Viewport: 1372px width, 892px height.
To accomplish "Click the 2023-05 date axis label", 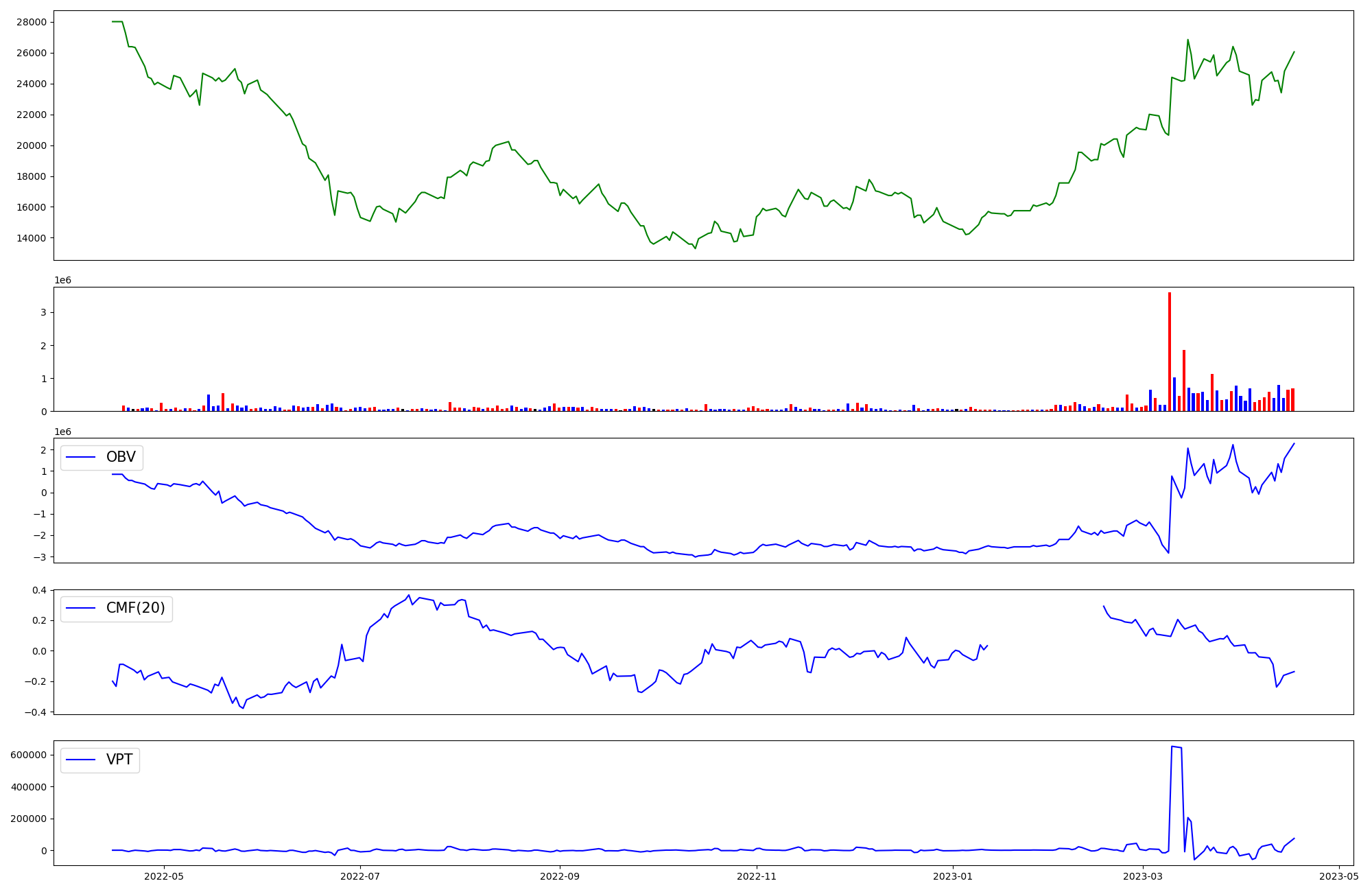I will 1339,876.
